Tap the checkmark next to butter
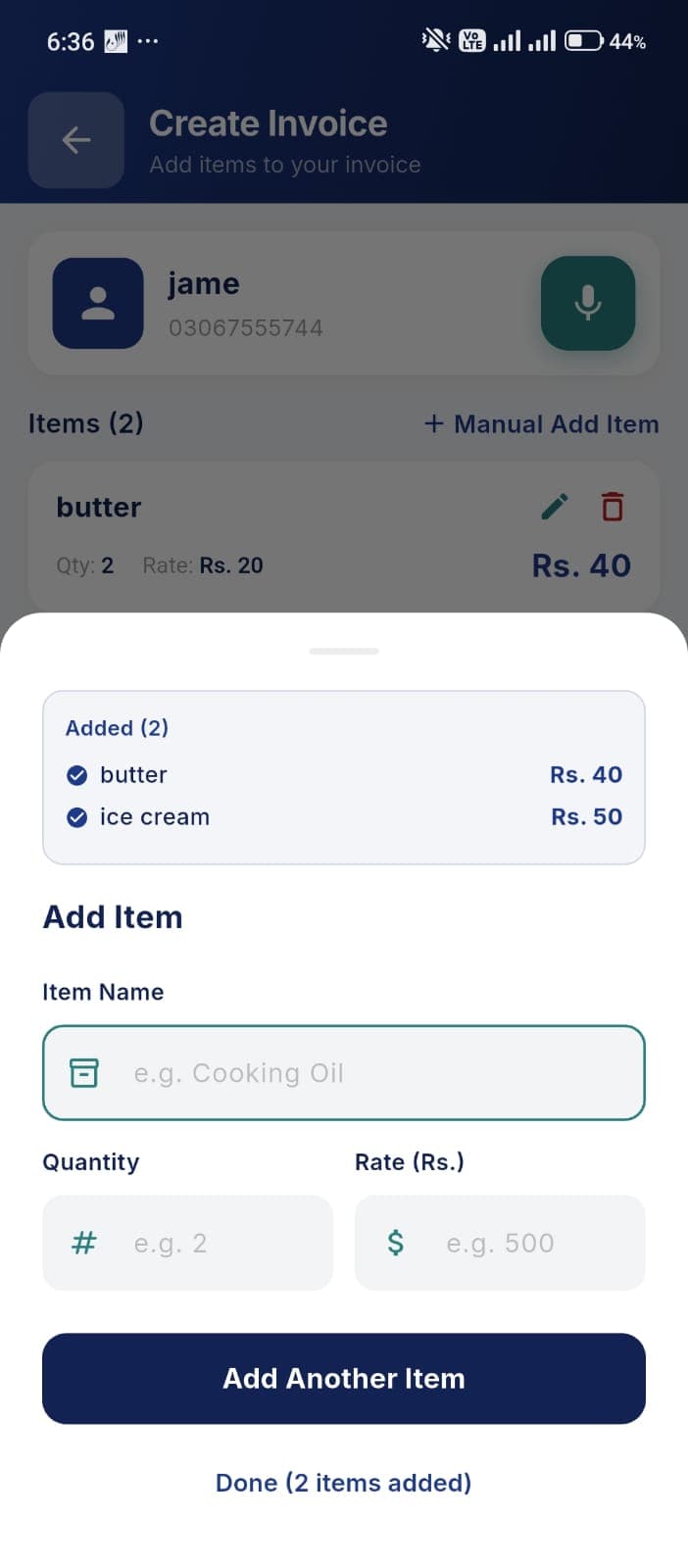The height and width of the screenshot is (1568, 688). tap(77, 774)
